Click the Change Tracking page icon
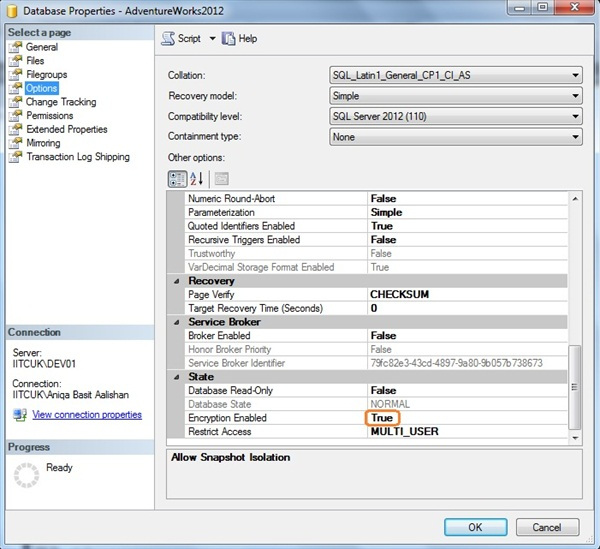This screenshot has height=549, width=600. pos(15,102)
